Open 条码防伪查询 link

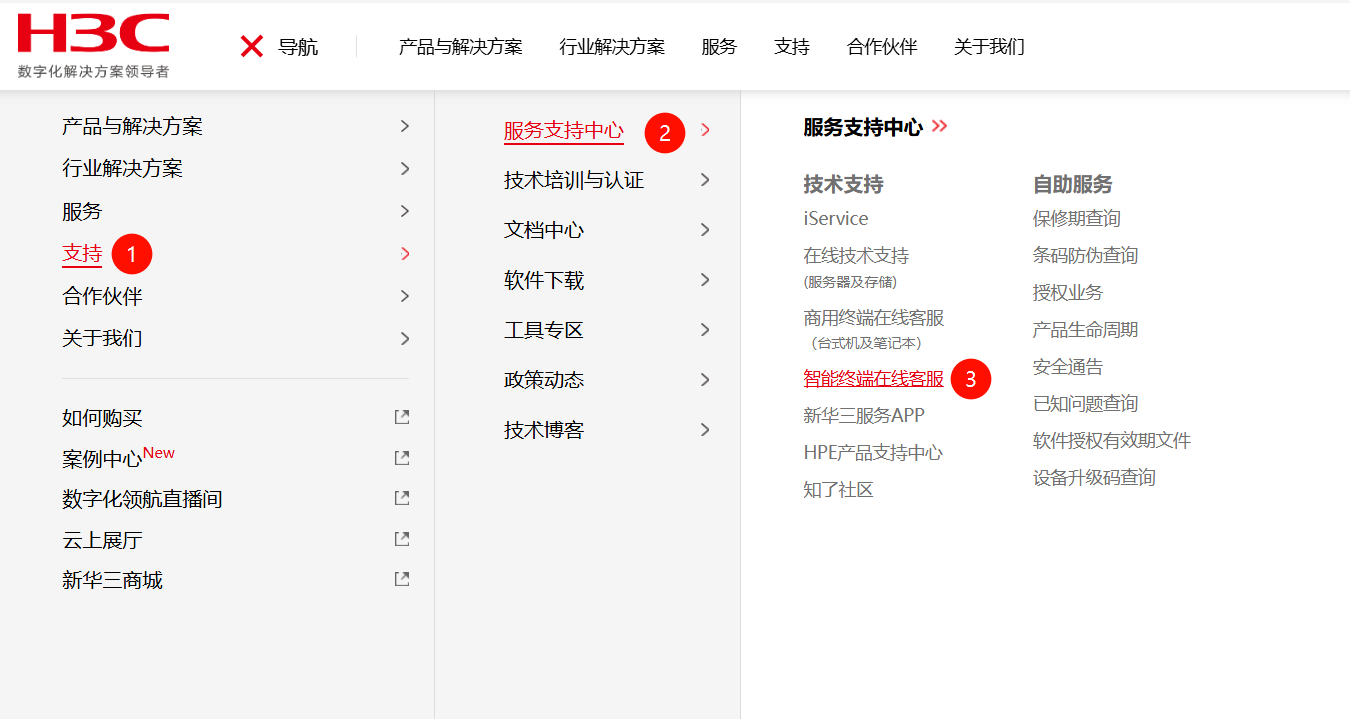[1085, 256]
